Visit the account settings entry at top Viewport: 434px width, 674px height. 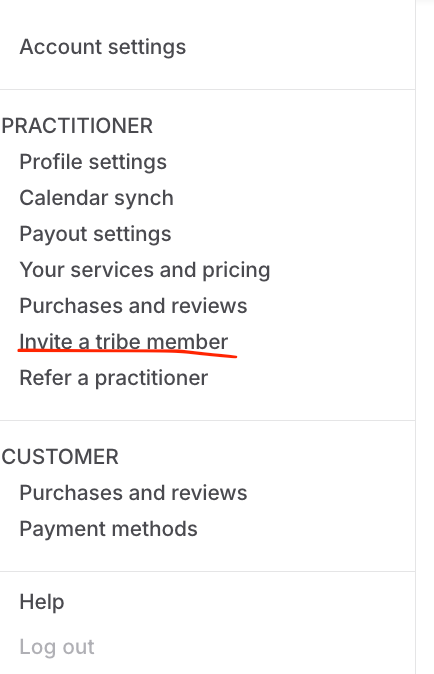click(103, 47)
